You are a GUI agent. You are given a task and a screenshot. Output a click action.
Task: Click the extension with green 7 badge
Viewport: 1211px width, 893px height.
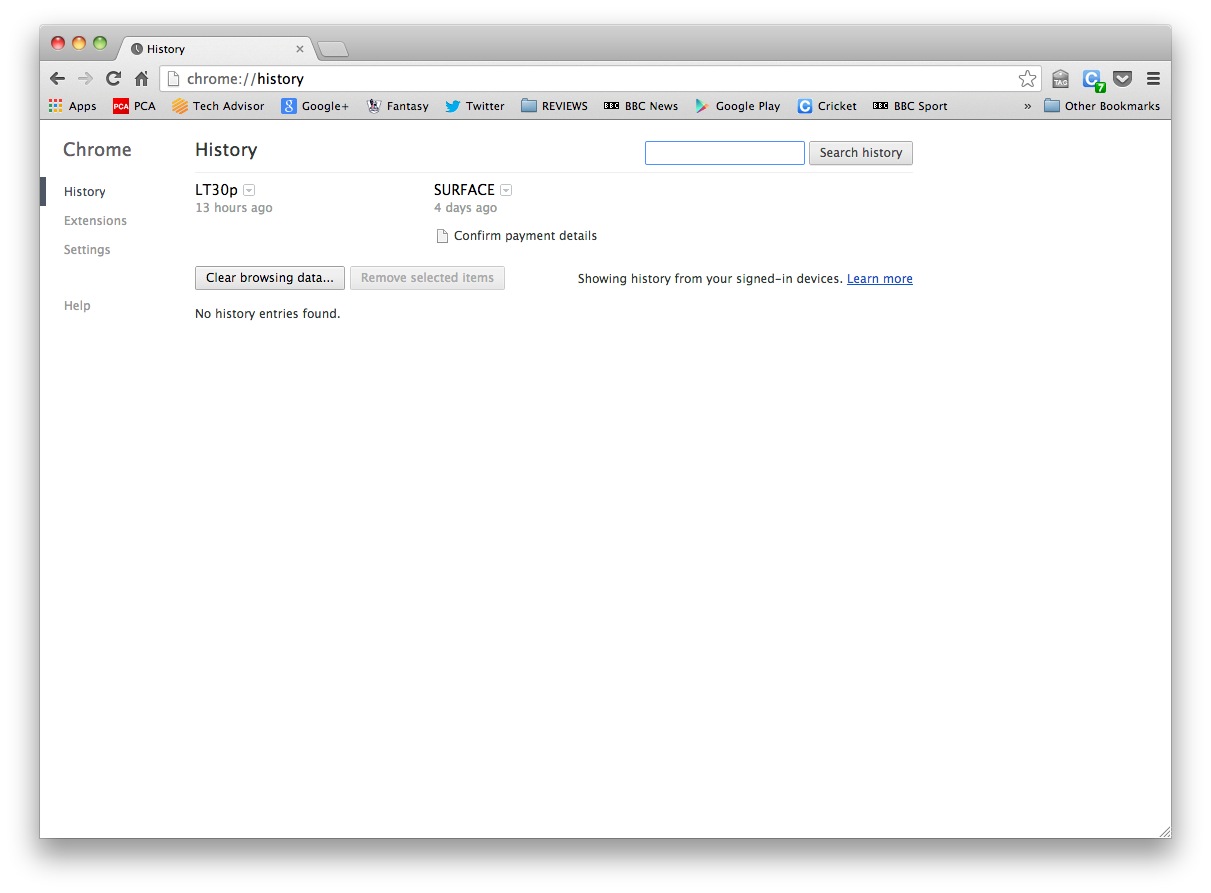pyautogui.click(x=1093, y=79)
